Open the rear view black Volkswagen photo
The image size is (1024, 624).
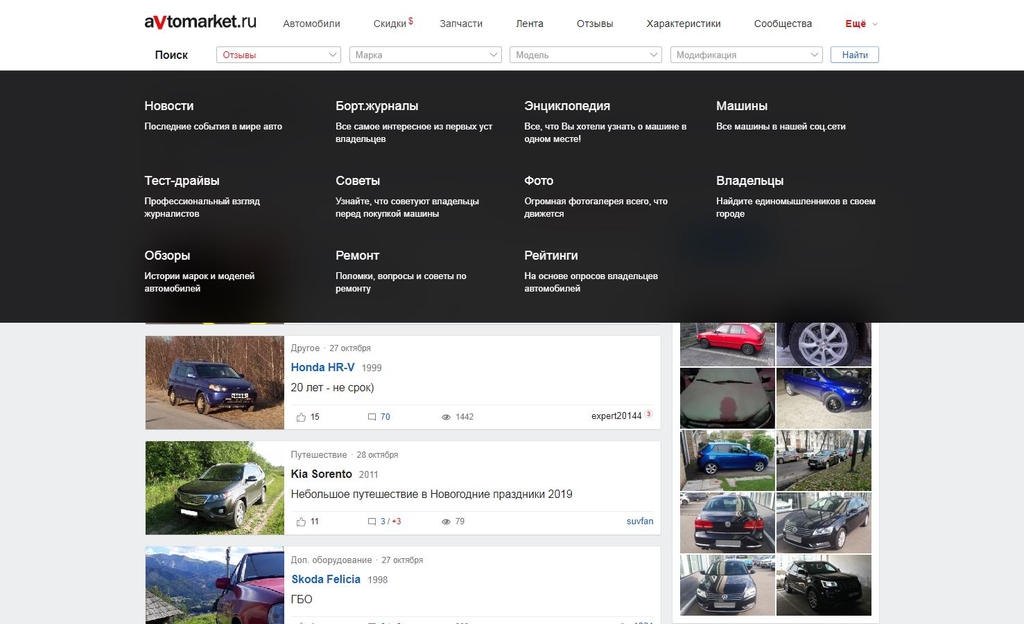(728, 523)
